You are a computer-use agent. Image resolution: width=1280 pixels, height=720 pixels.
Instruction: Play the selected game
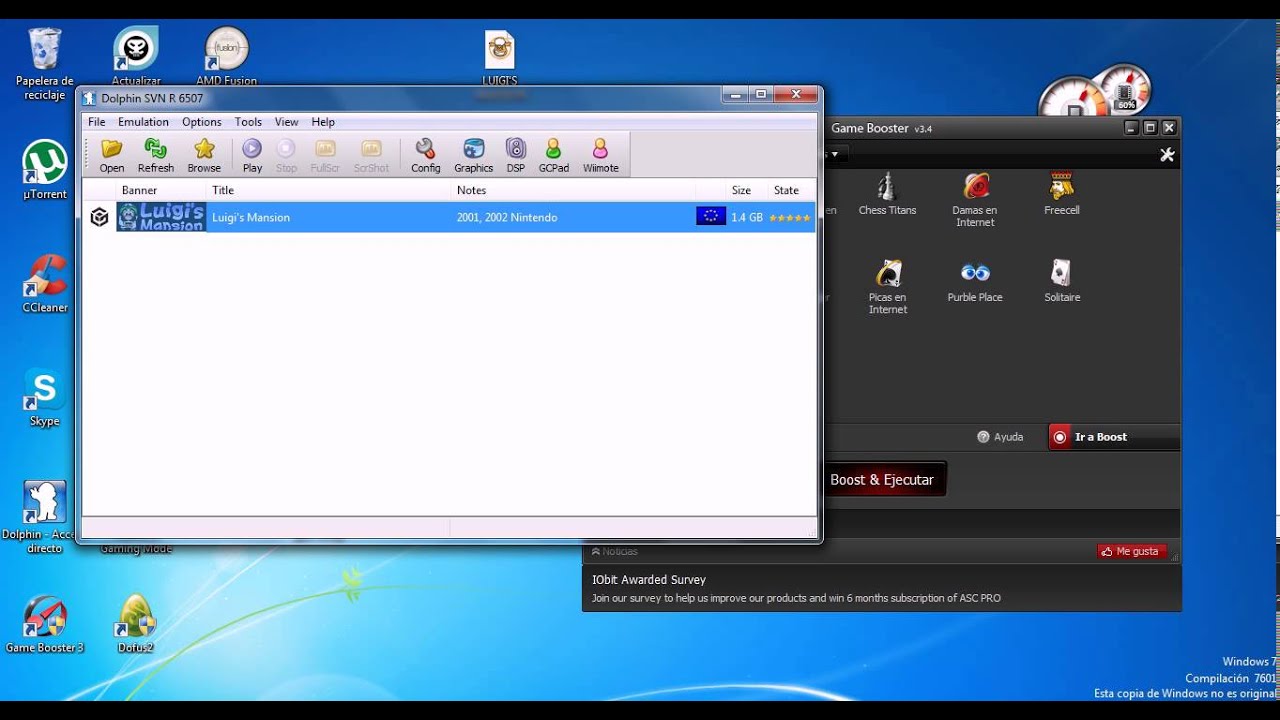tap(252, 156)
